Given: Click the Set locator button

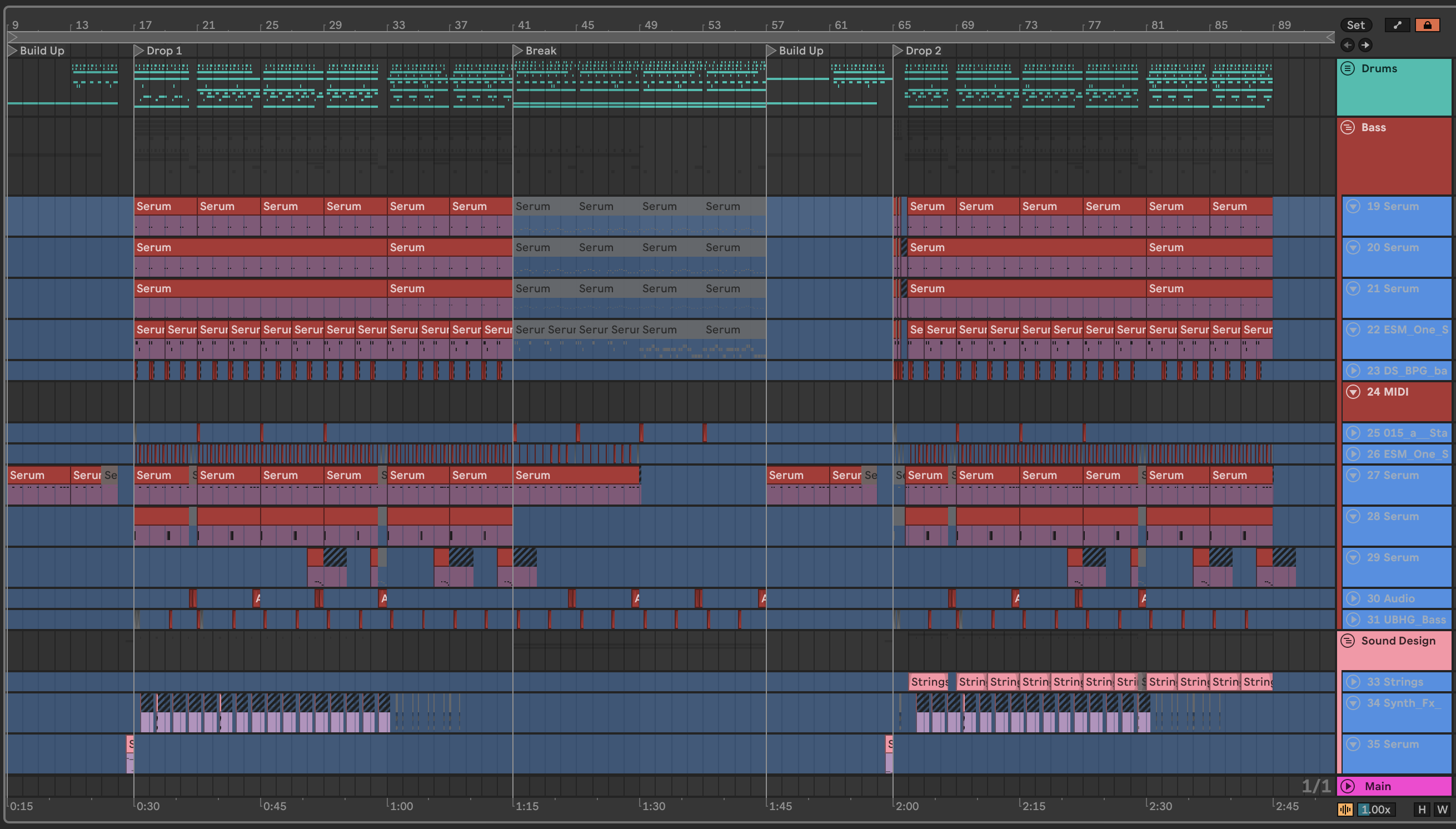Looking at the screenshot, I should [x=1355, y=25].
